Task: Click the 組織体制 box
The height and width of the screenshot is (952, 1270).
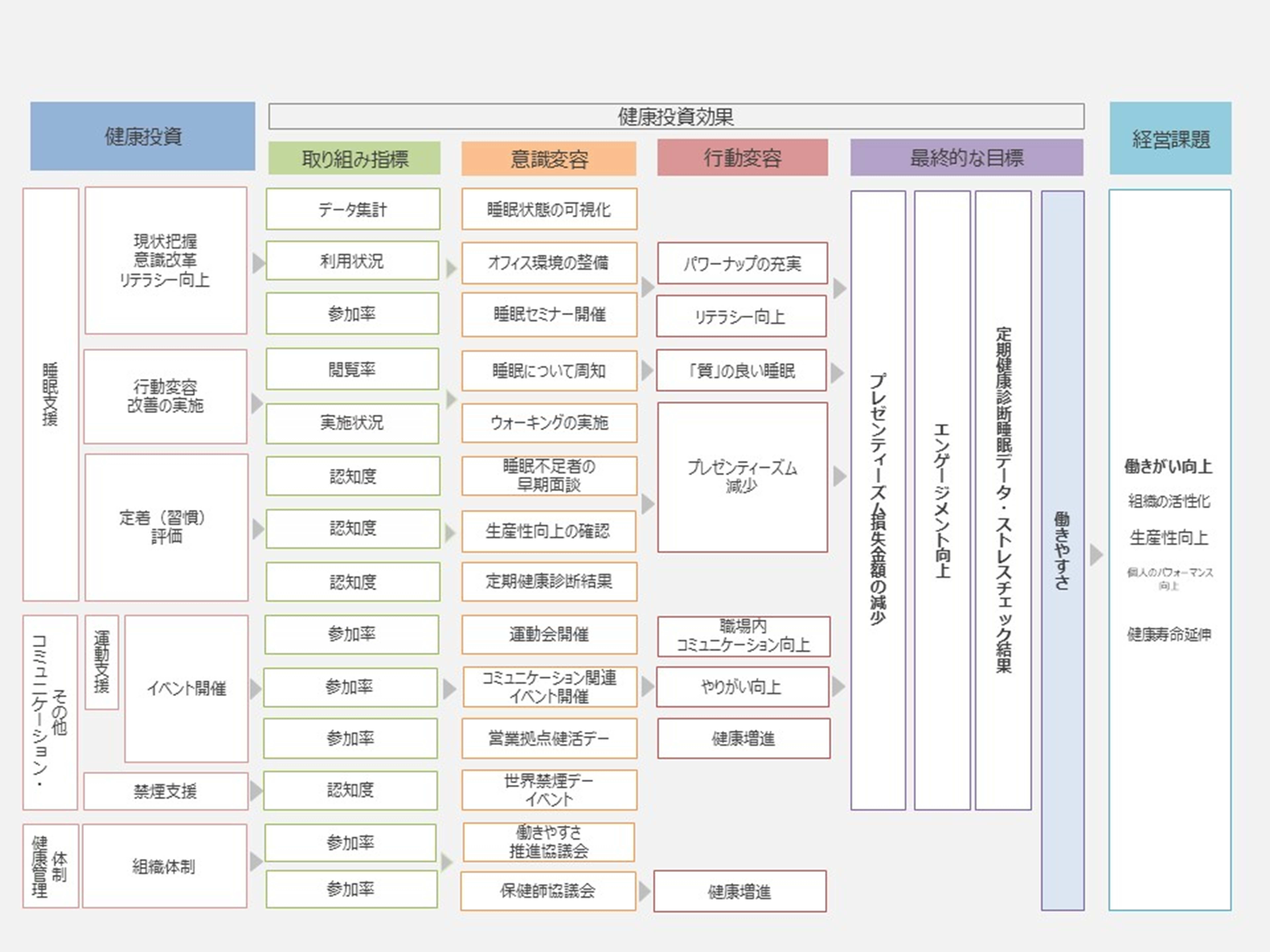Action: tap(165, 866)
